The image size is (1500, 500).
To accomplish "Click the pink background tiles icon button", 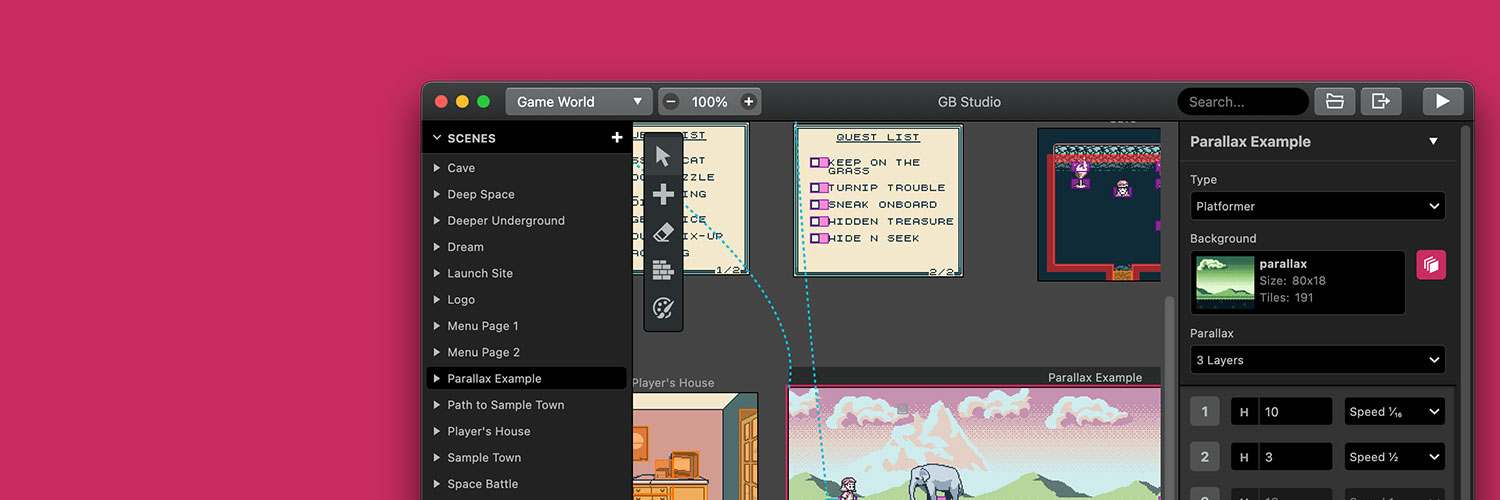I will point(1431,265).
